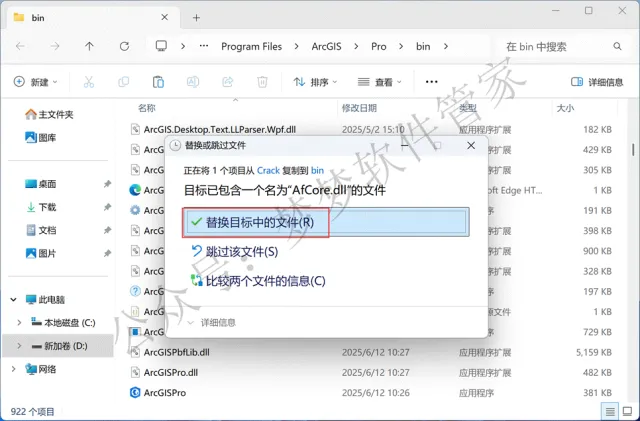Sort by the 大小 column header
Viewport: 640px width, 421px height.
[565, 108]
